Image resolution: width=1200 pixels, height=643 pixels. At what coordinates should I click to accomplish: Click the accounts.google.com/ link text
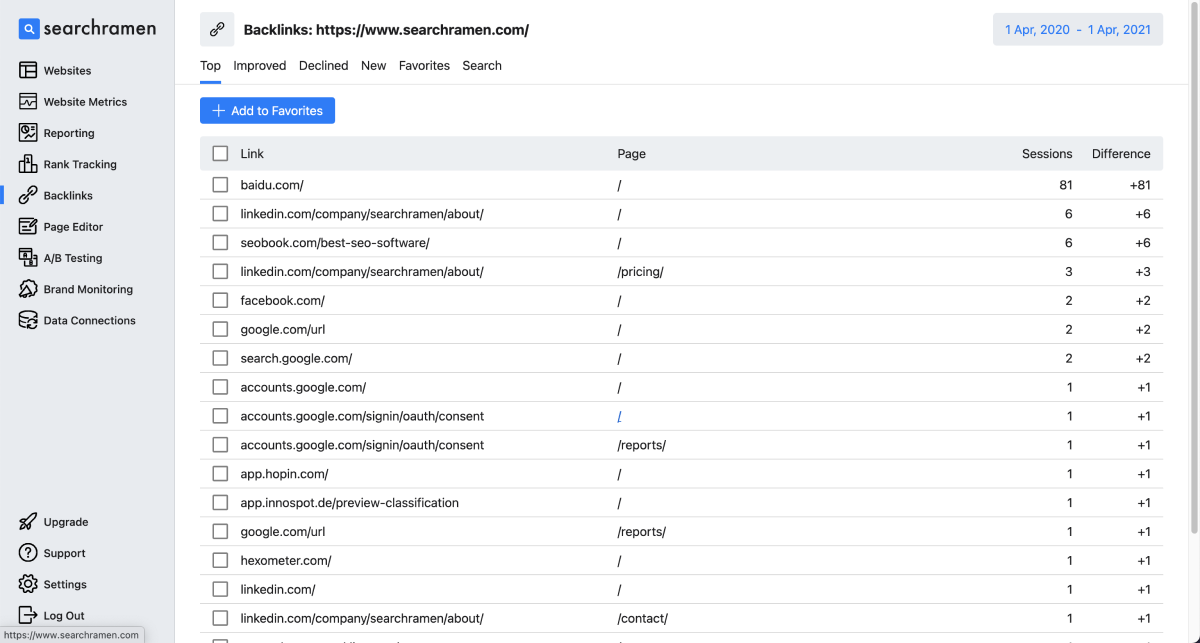[303, 387]
